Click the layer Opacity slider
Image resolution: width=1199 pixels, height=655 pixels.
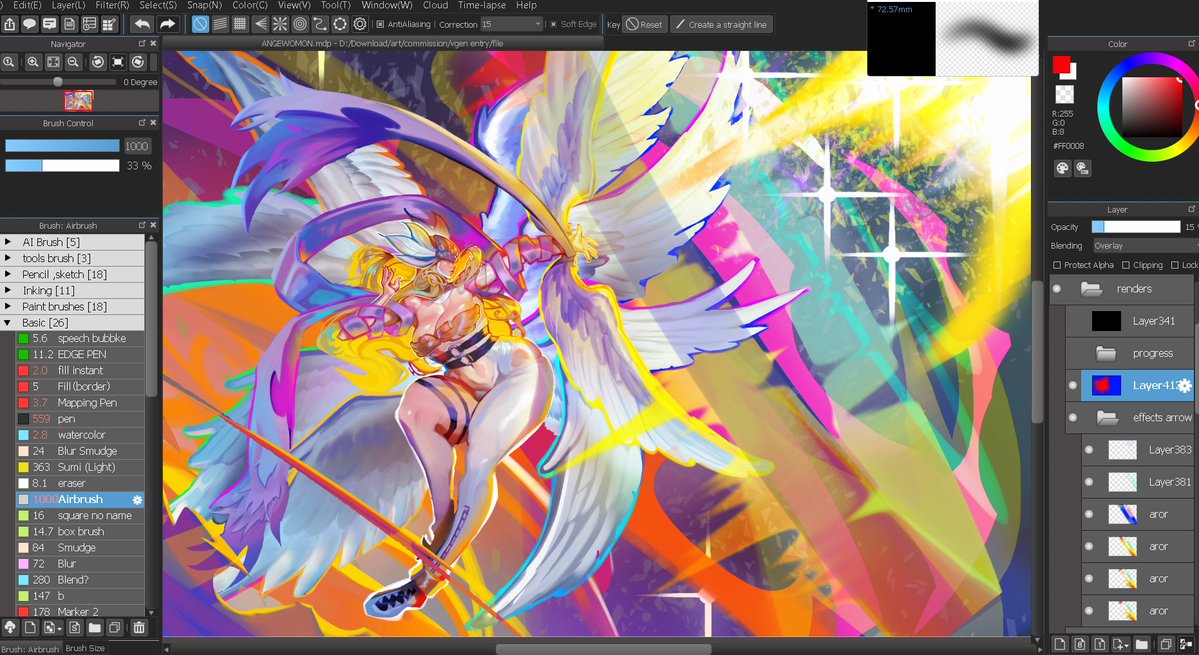(x=1136, y=227)
